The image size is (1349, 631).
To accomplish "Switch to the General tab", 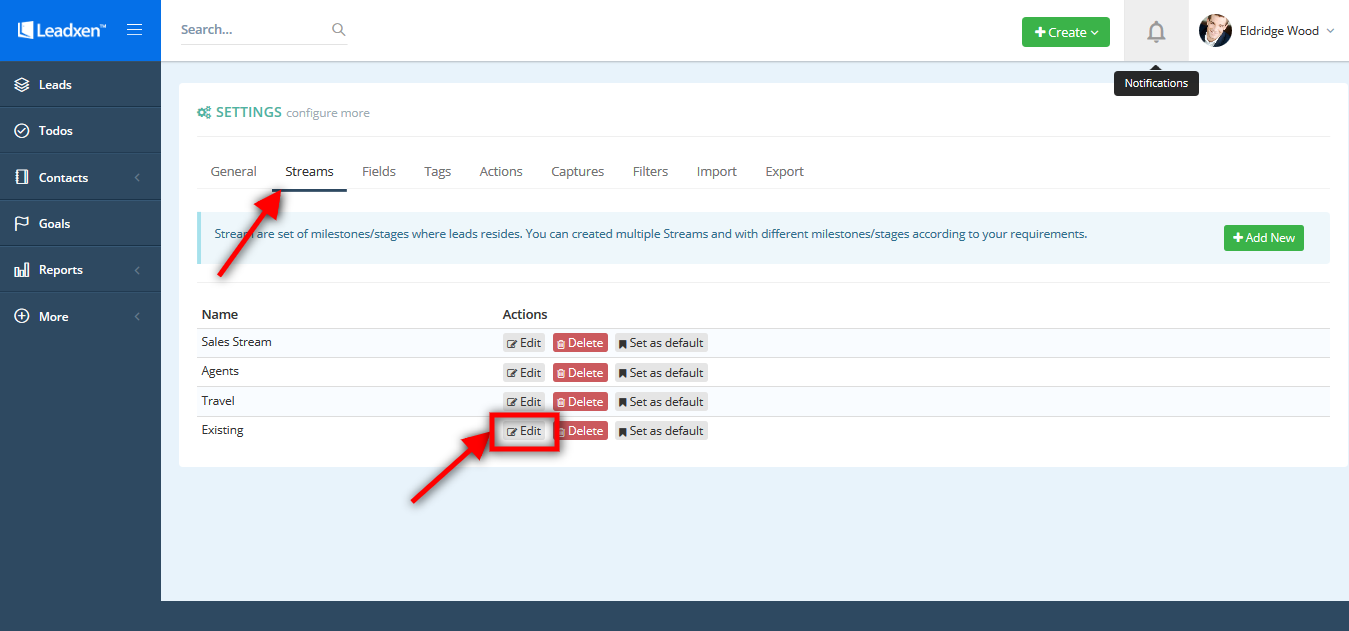I will (x=234, y=172).
